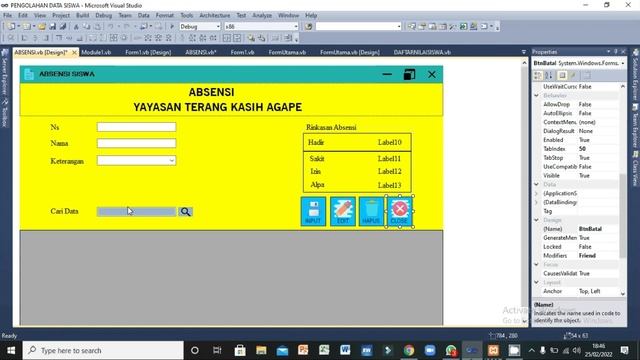
Task: Open the Keterangan combo box on the form
Action: (x=172, y=160)
